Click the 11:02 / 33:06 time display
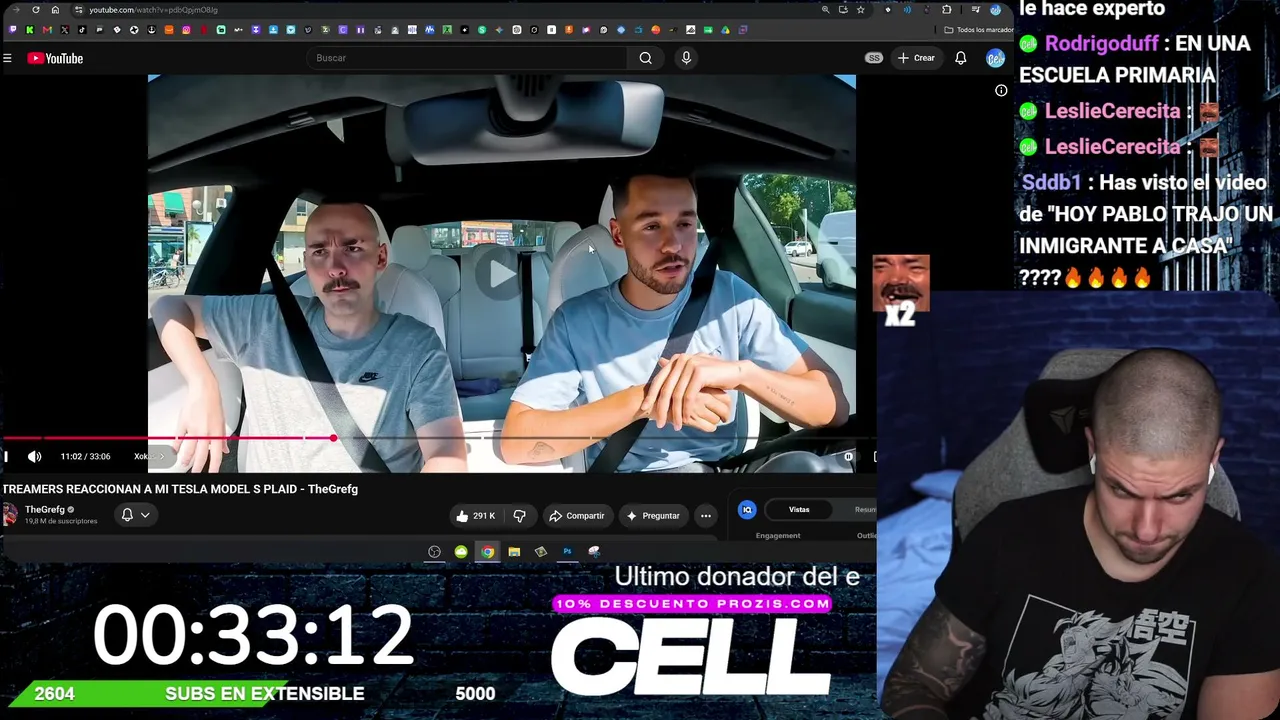 pos(85,457)
